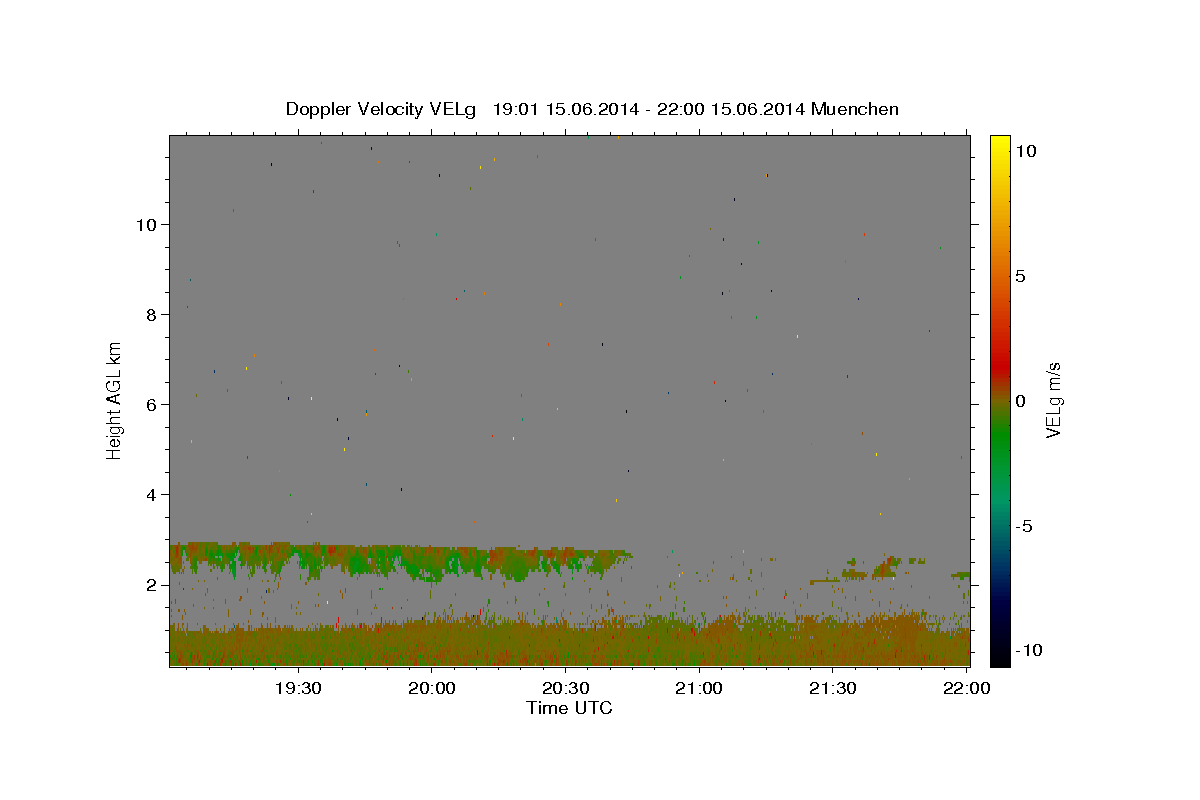Click the 21:30 time tick label

tap(832, 688)
